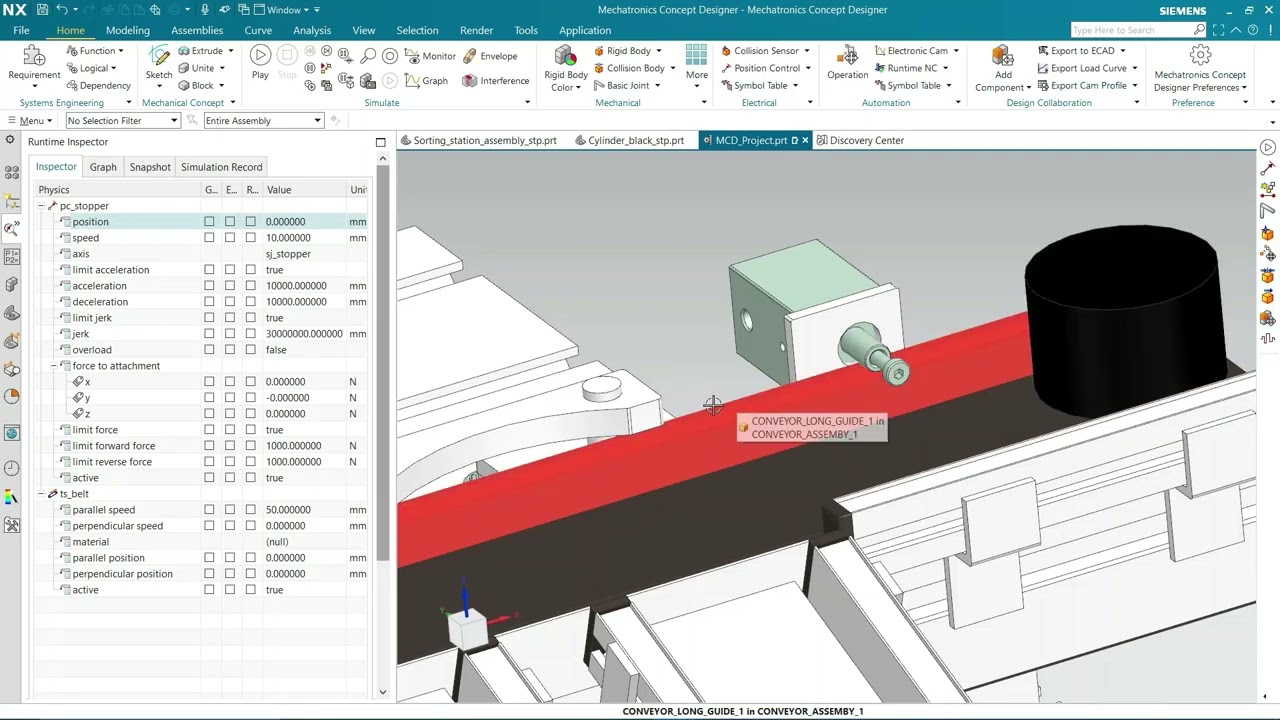Click the Electronic Cam icon
1280x720 pixels.
pyautogui.click(x=880, y=51)
